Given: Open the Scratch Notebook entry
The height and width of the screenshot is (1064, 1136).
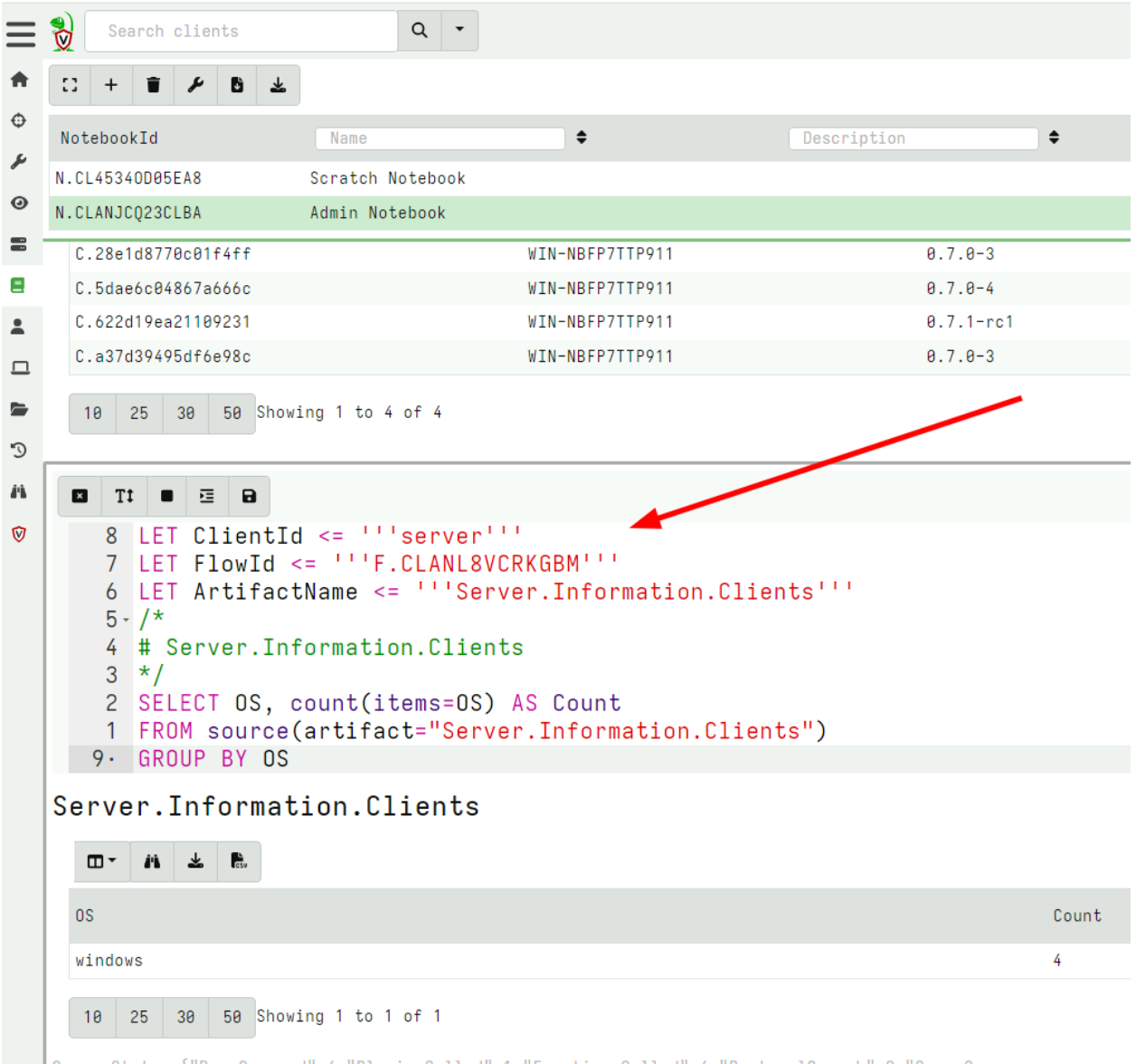Looking at the screenshot, I should coord(387,178).
